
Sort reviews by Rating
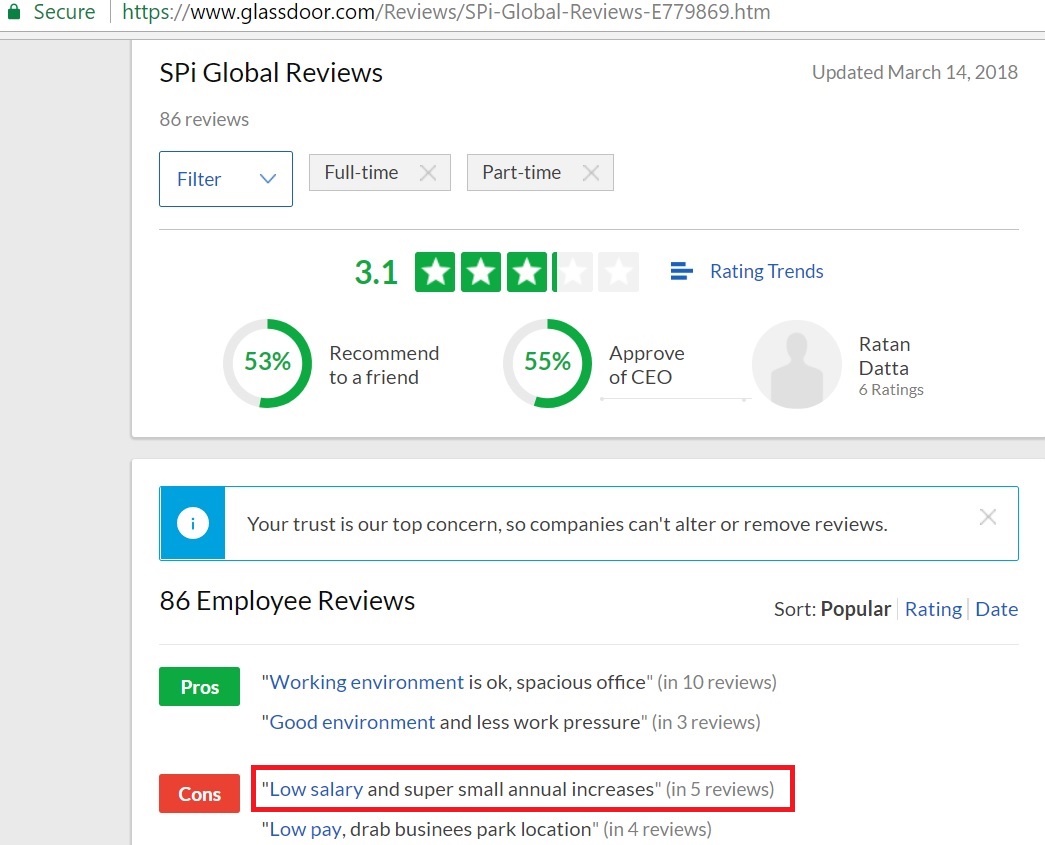[933, 609]
